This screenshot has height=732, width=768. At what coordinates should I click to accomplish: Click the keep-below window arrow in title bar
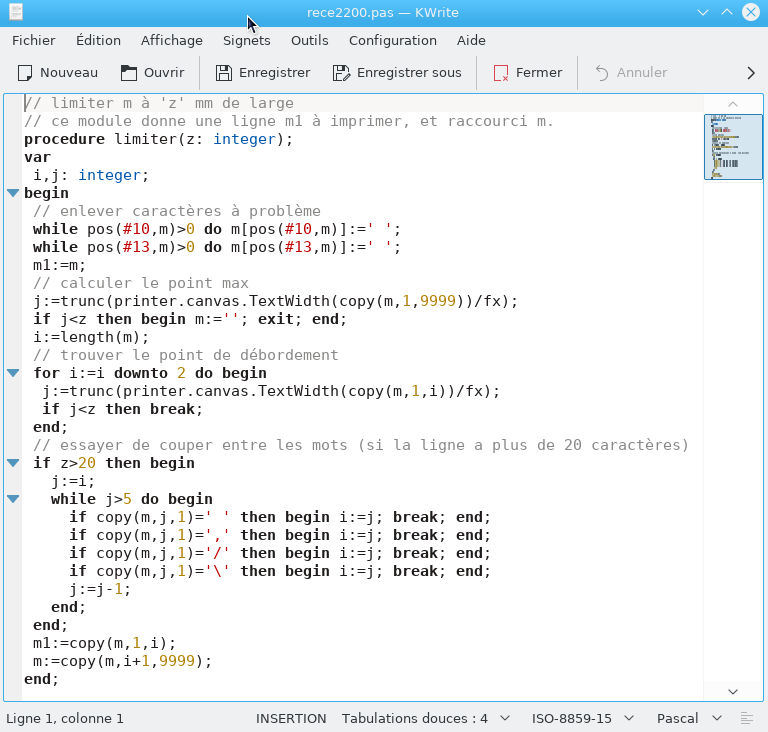point(703,12)
